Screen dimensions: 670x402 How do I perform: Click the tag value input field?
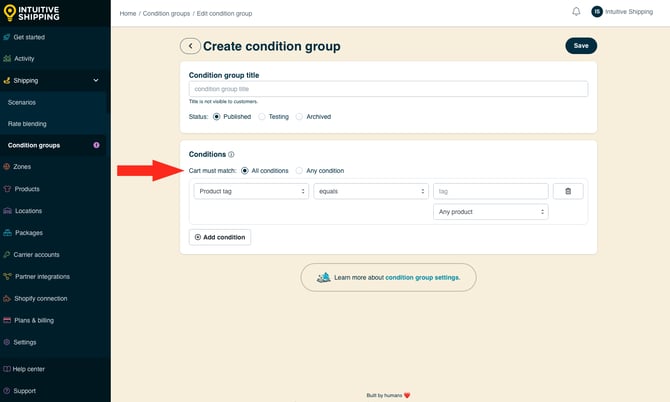pos(491,191)
